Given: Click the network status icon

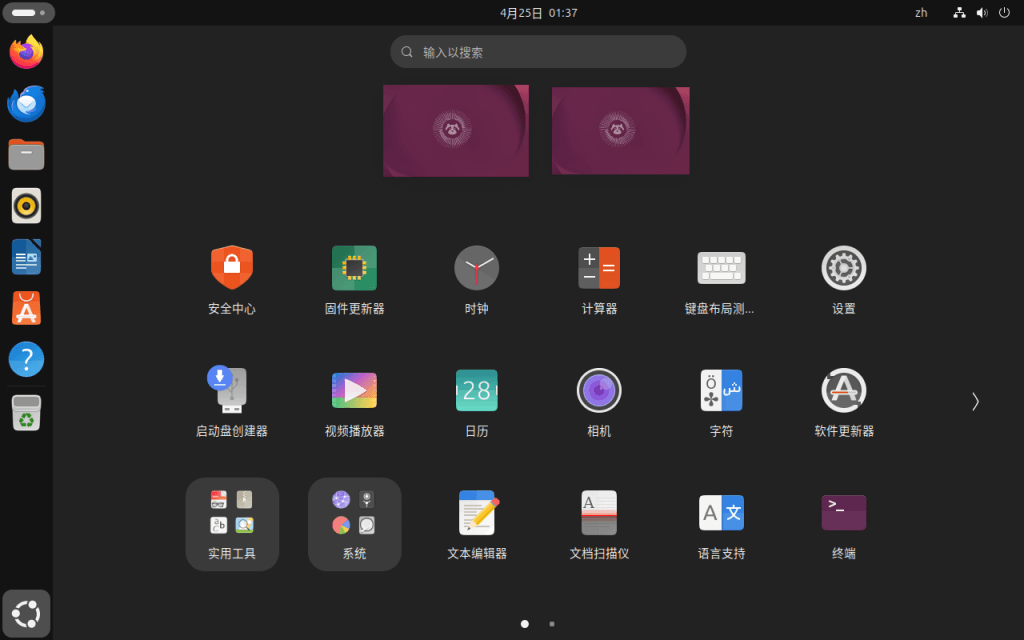Looking at the screenshot, I should pyautogui.click(x=959, y=12).
